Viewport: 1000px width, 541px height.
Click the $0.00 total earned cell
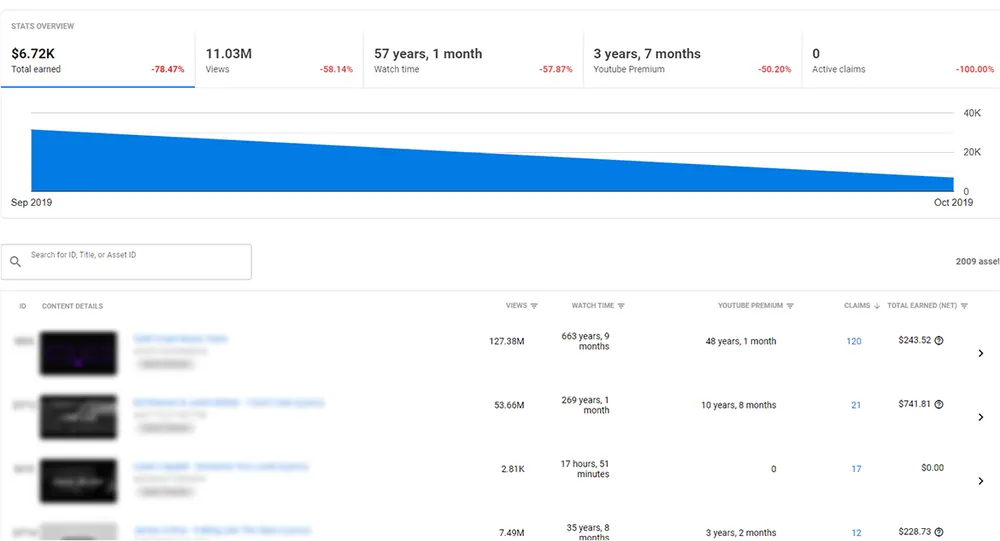click(932, 468)
